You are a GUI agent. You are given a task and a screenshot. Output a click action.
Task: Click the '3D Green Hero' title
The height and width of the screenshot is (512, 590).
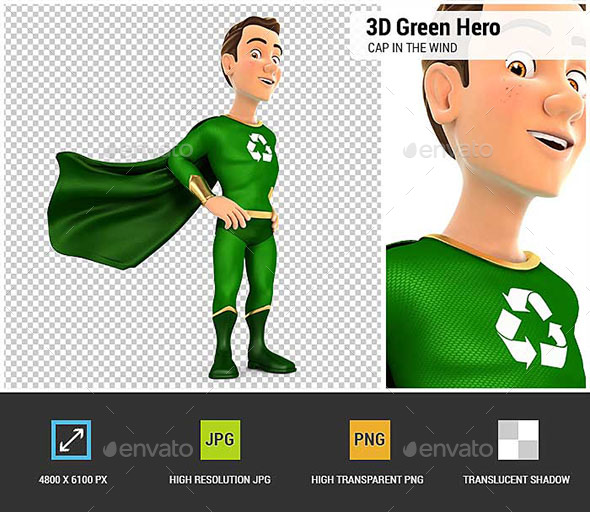tap(433, 27)
